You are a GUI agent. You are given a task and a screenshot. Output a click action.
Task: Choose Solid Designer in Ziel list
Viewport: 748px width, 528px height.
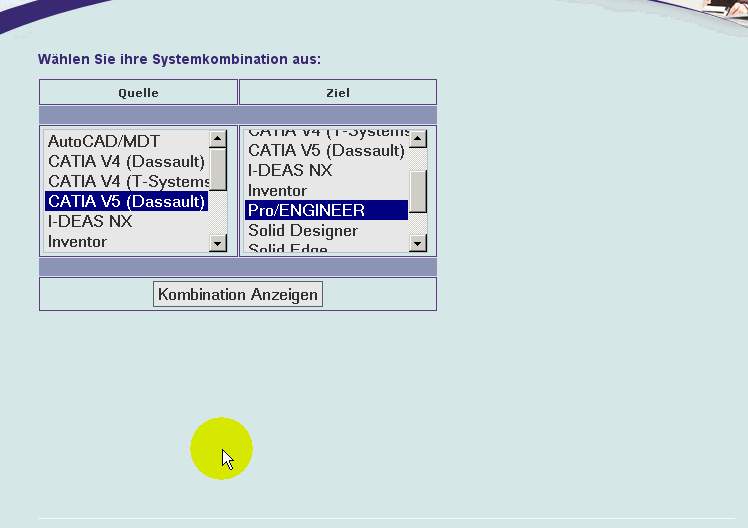(x=326, y=230)
